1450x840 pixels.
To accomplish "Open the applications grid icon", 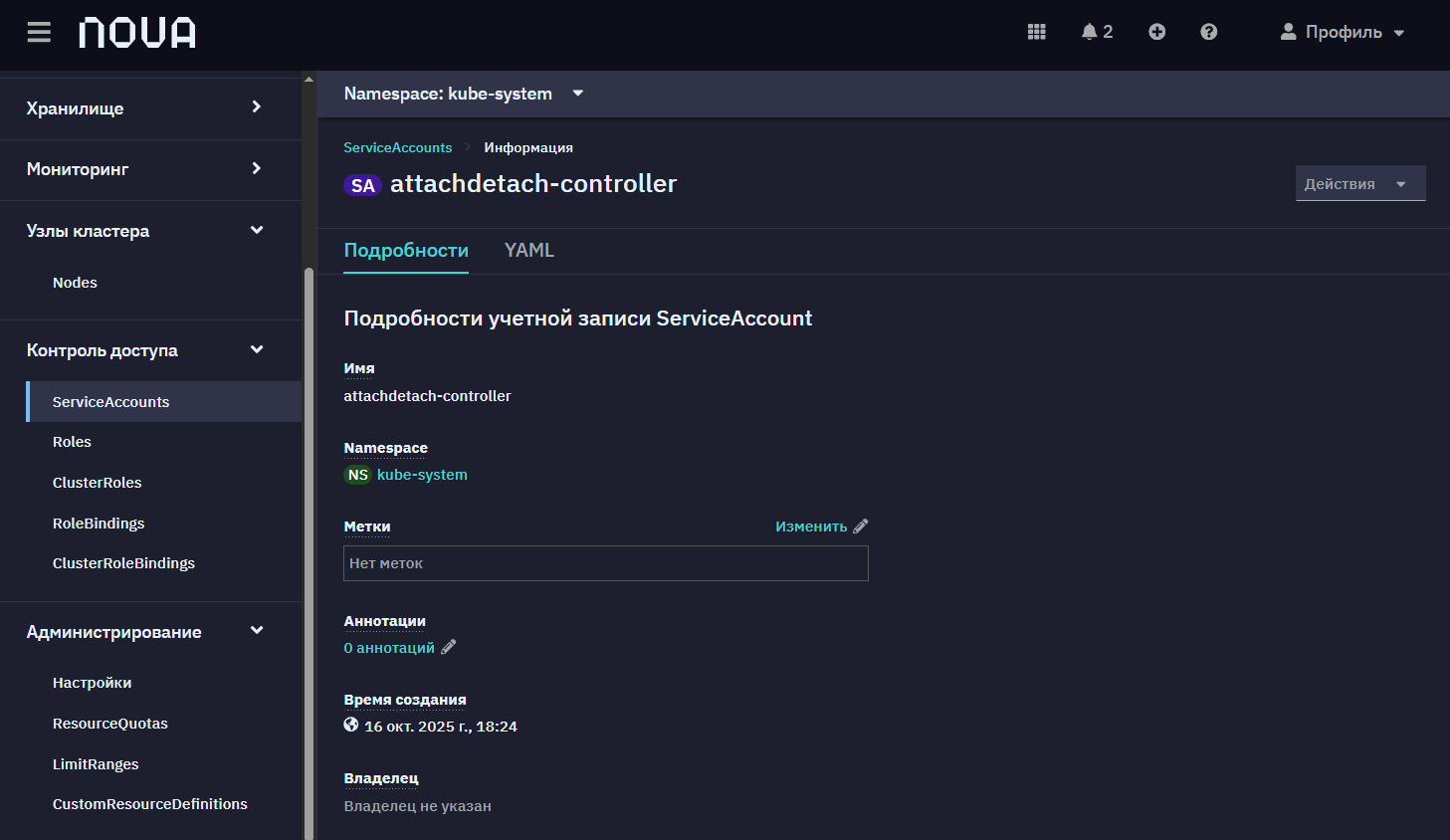I will pos(1037,32).
